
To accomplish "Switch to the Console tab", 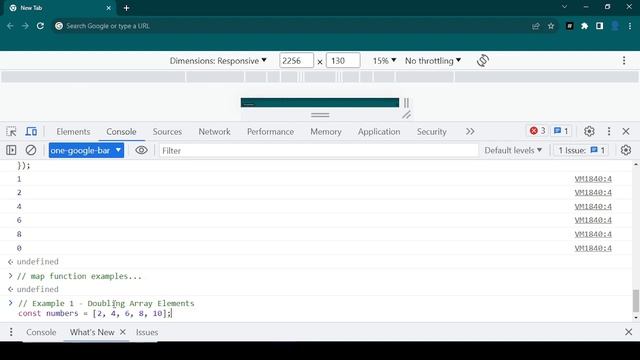I will [121, 132].
